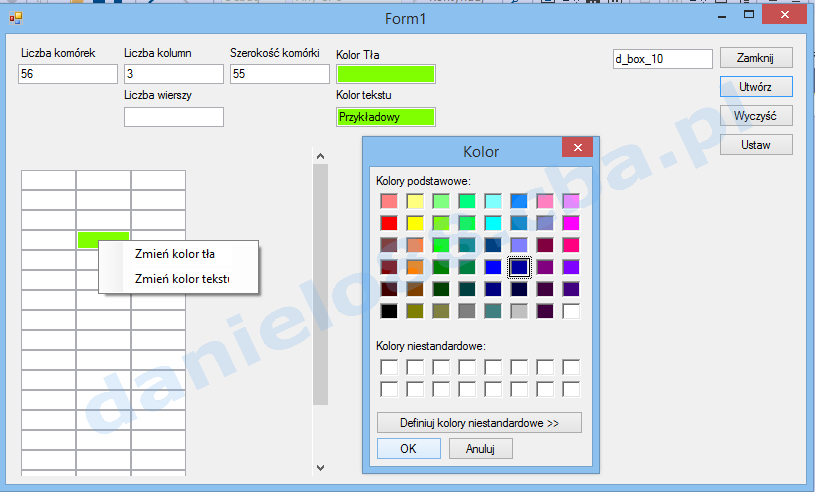
Task: Confirm the color with the OK button
Action: click(x=408, y=449)
